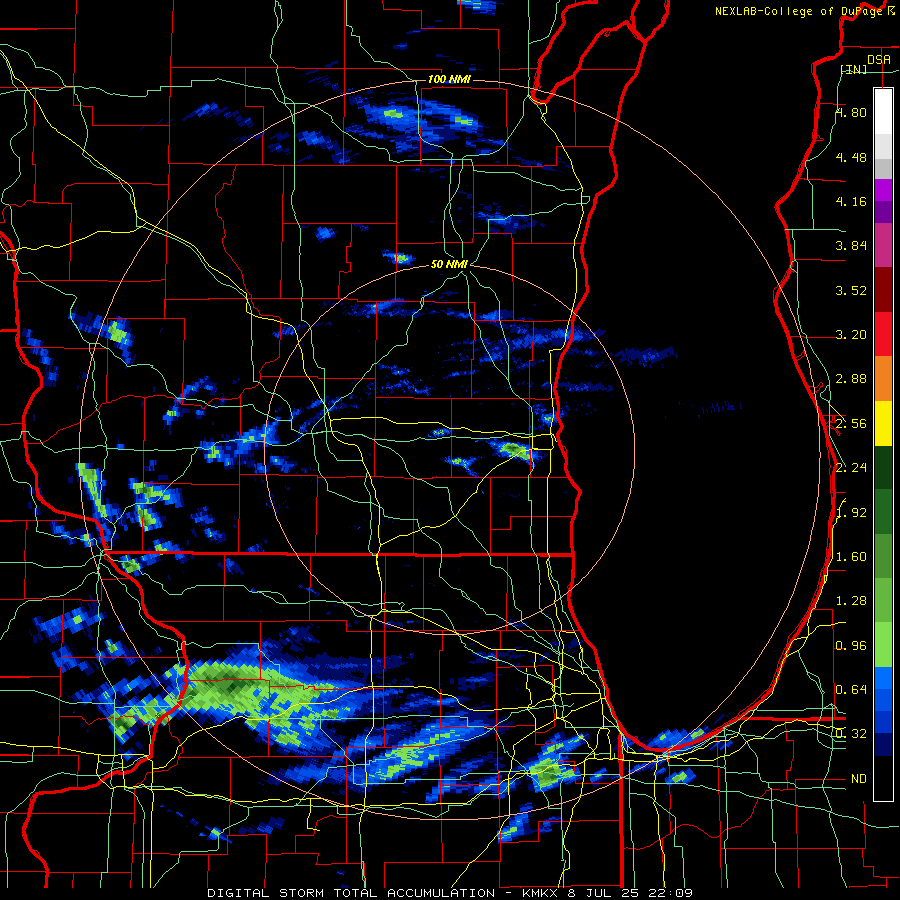Click the 3.20 legend value

(851, 335)
